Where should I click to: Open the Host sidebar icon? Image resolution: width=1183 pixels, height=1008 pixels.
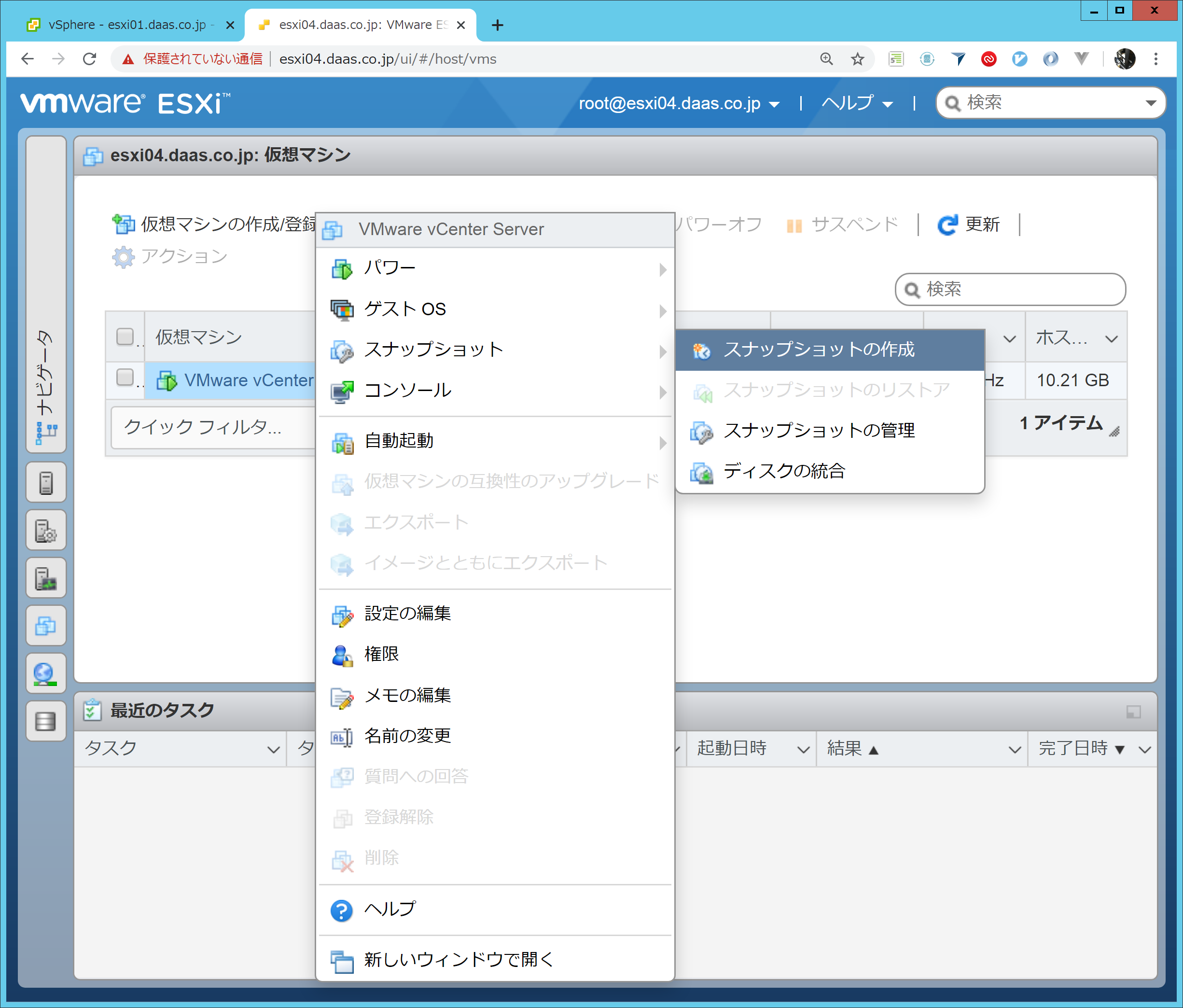(46, 483)
